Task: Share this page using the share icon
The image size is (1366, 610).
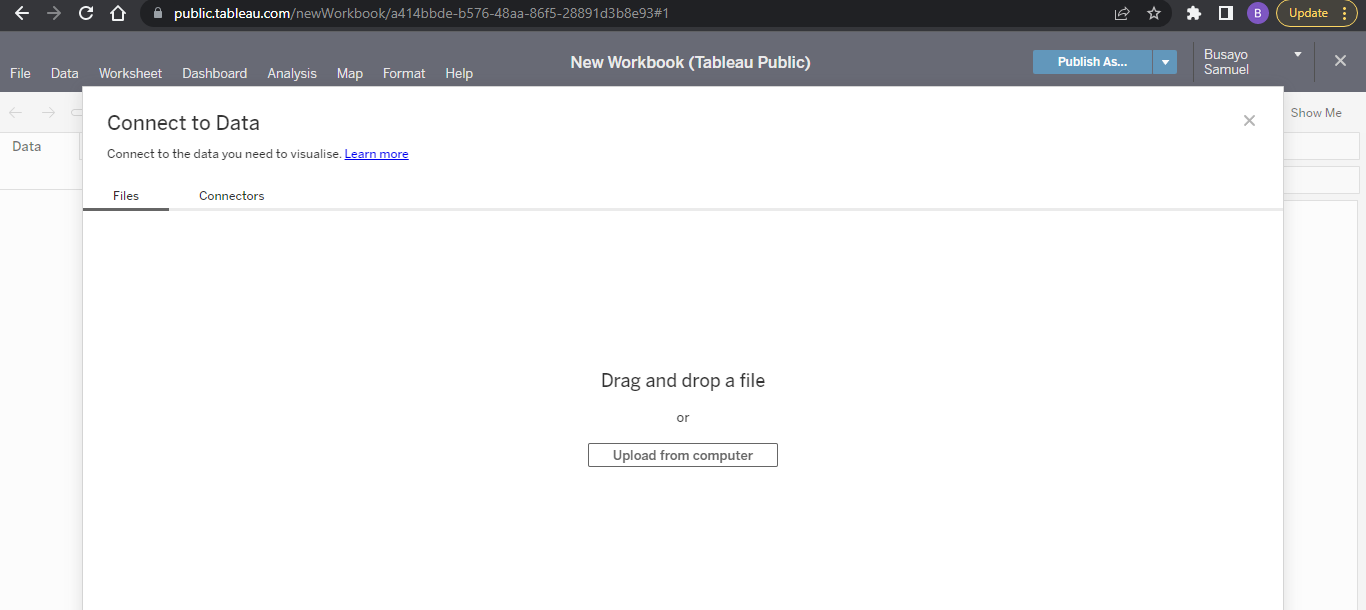Action: point(1122,13)
